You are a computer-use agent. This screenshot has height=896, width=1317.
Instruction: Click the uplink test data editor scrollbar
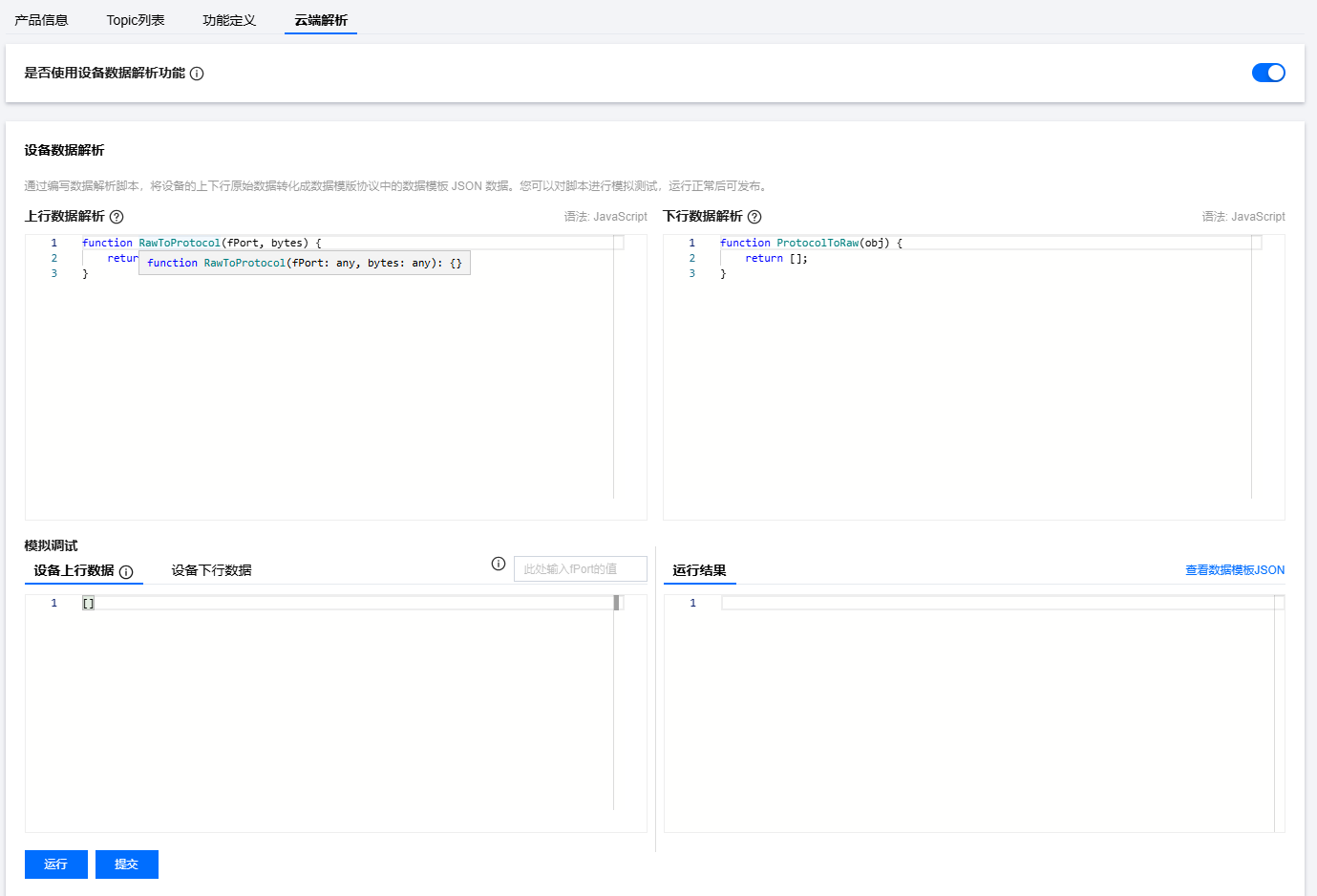click(617, 604)
